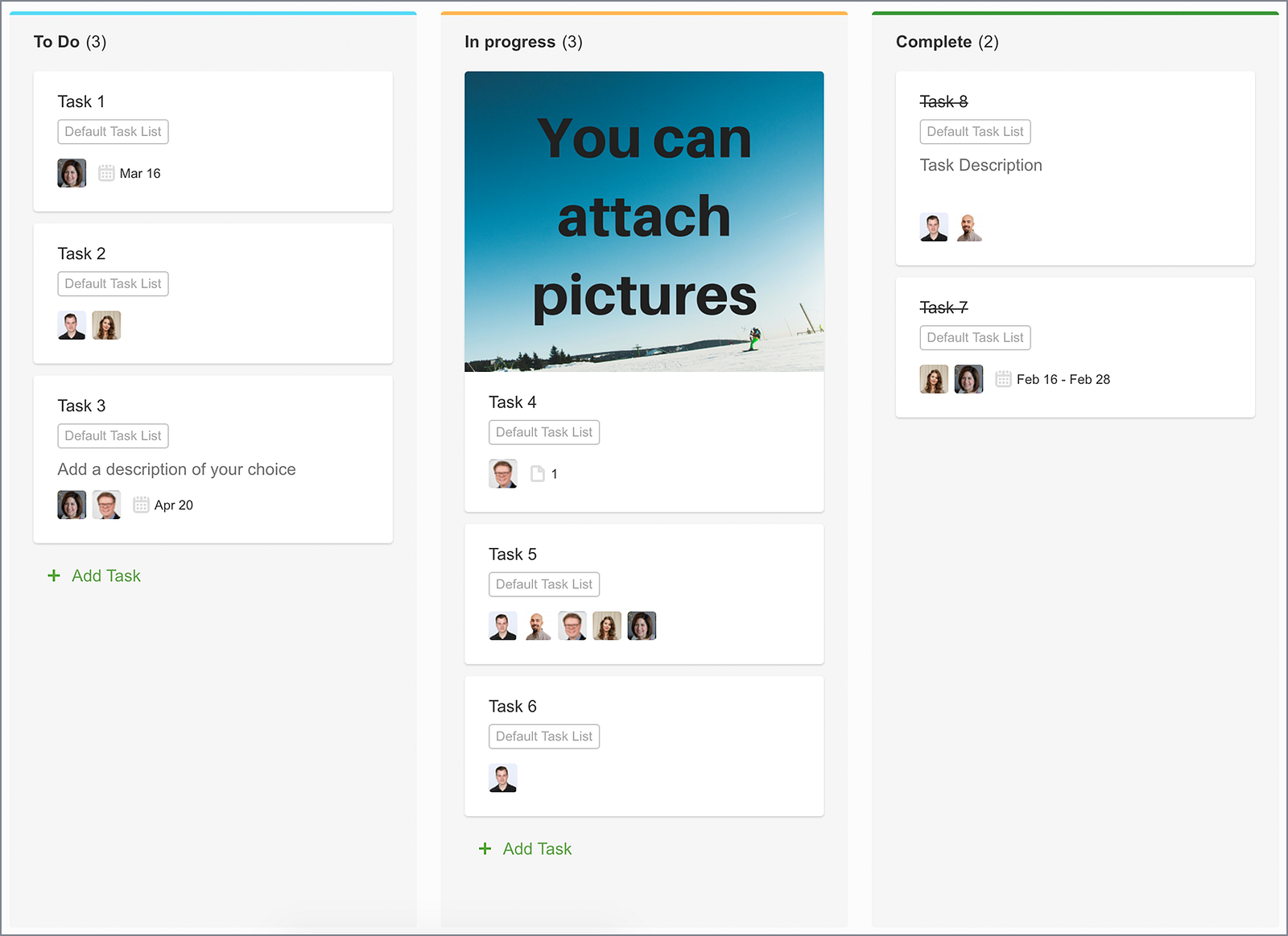Click the calendar icon beside Apr 20
1288x936 pixels.
click(x=141, y=505)
